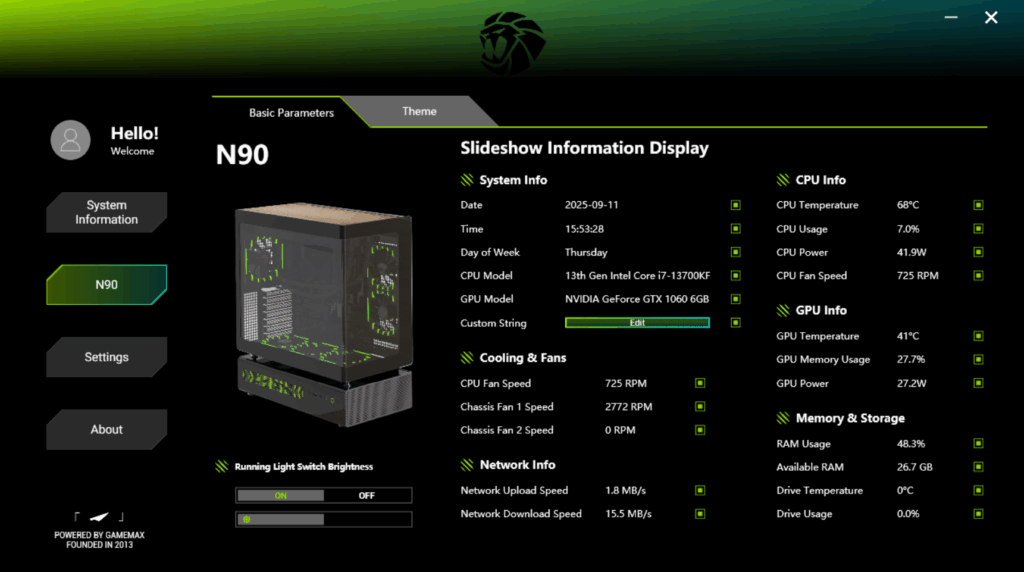Toggle CPU Info Fan Speed checkbox
The height and width of the screenshot is (572, 1024).
click(x=978, y=276)
